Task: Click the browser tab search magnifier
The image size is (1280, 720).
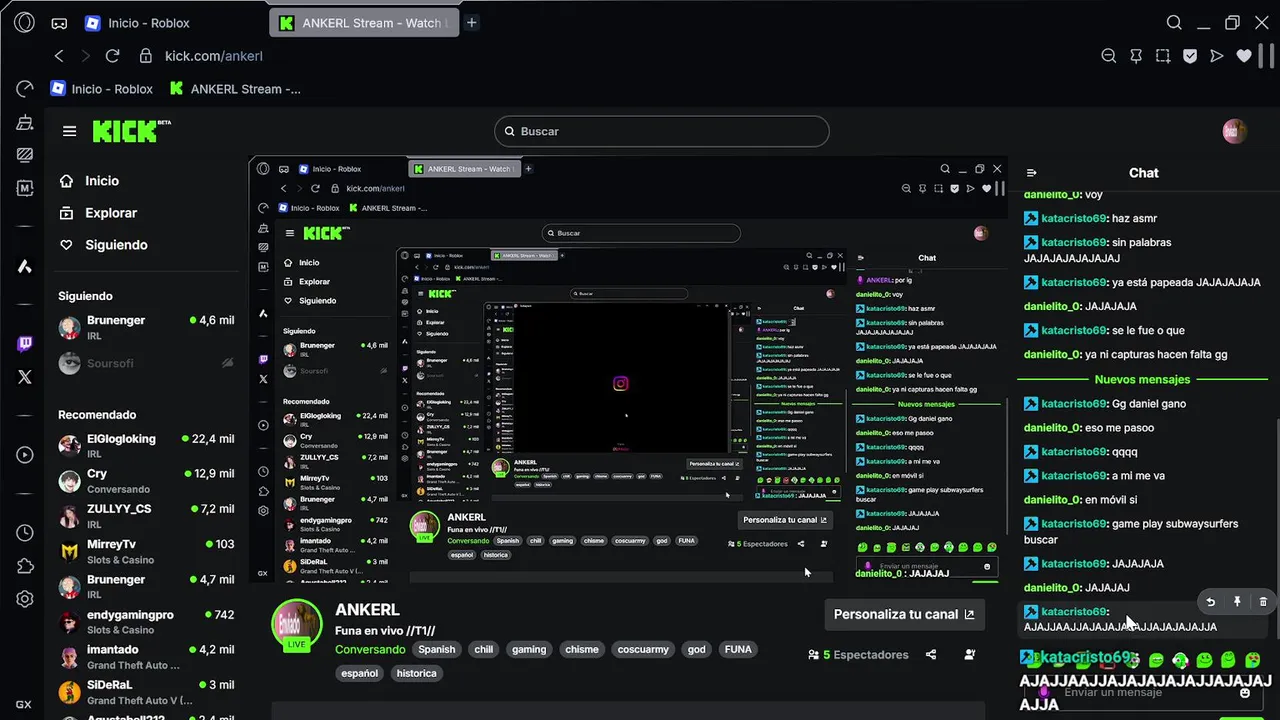Action: click(1175, 23)
